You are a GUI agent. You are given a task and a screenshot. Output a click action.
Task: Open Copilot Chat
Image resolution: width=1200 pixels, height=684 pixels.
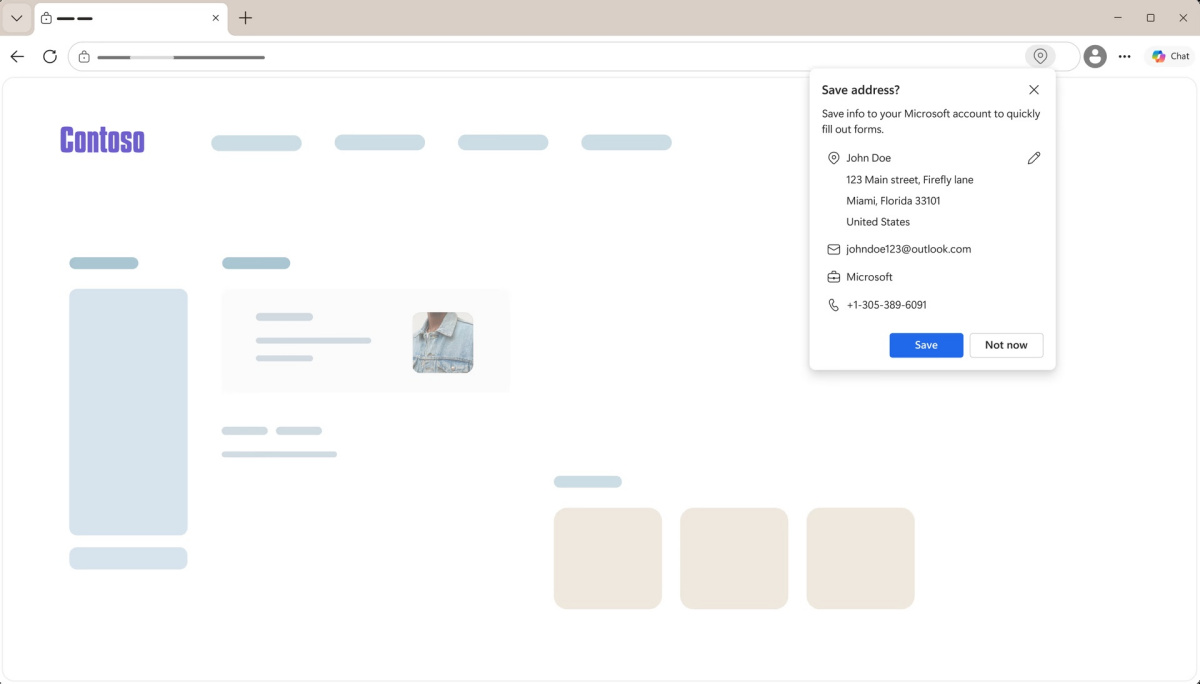[x=1170, y=57]
